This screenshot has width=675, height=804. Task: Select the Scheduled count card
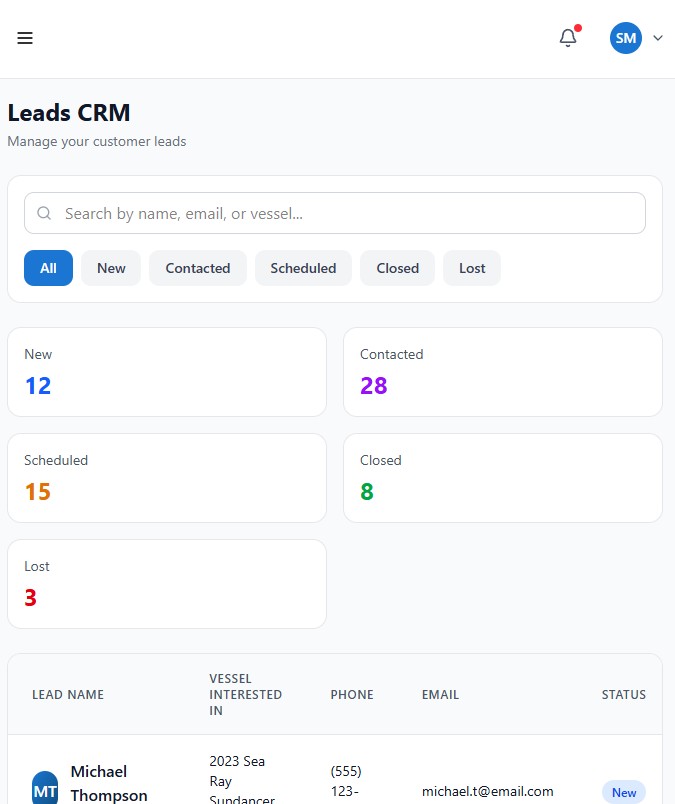coord(167,478)
